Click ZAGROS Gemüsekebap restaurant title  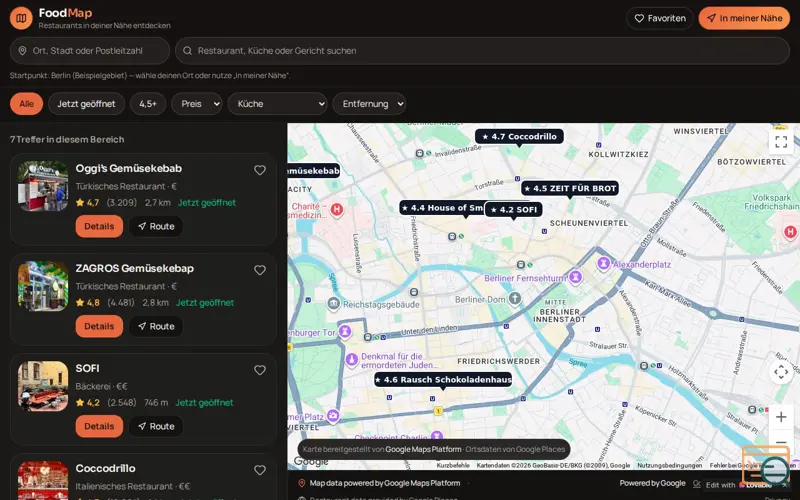(135, 268)
